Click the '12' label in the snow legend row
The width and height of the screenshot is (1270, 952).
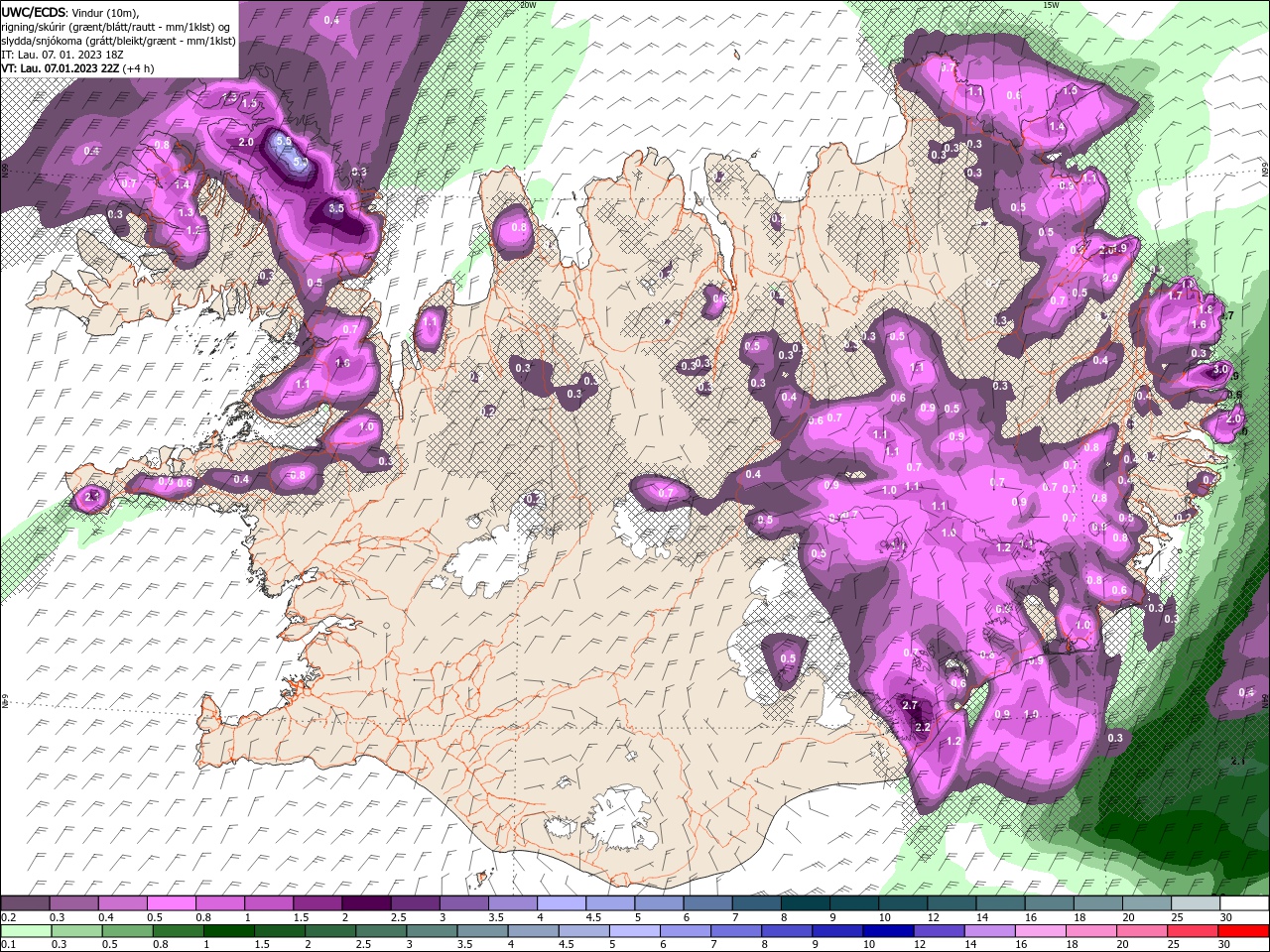(x=933, y=917)
